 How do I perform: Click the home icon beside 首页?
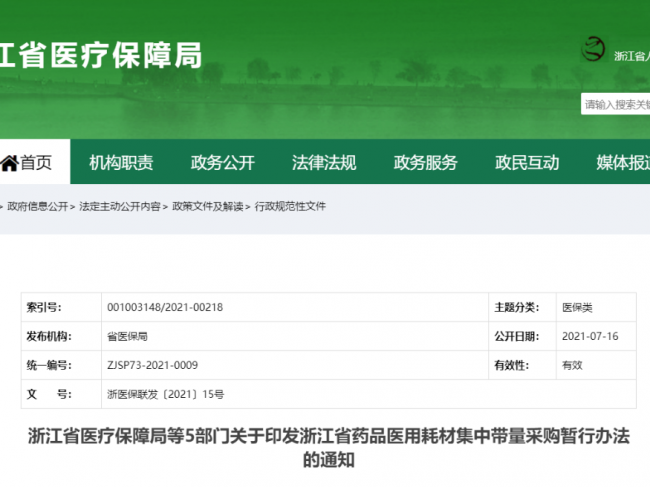pyautogui.click(x=9, y=163)
